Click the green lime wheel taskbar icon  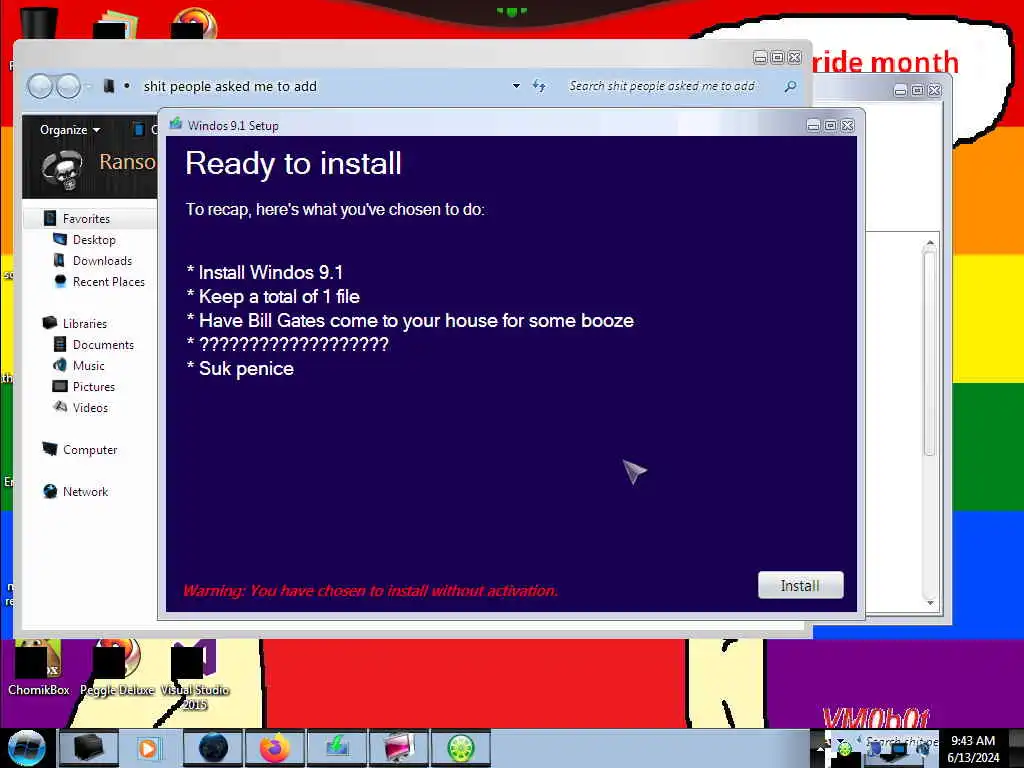[x=460, y=748]
